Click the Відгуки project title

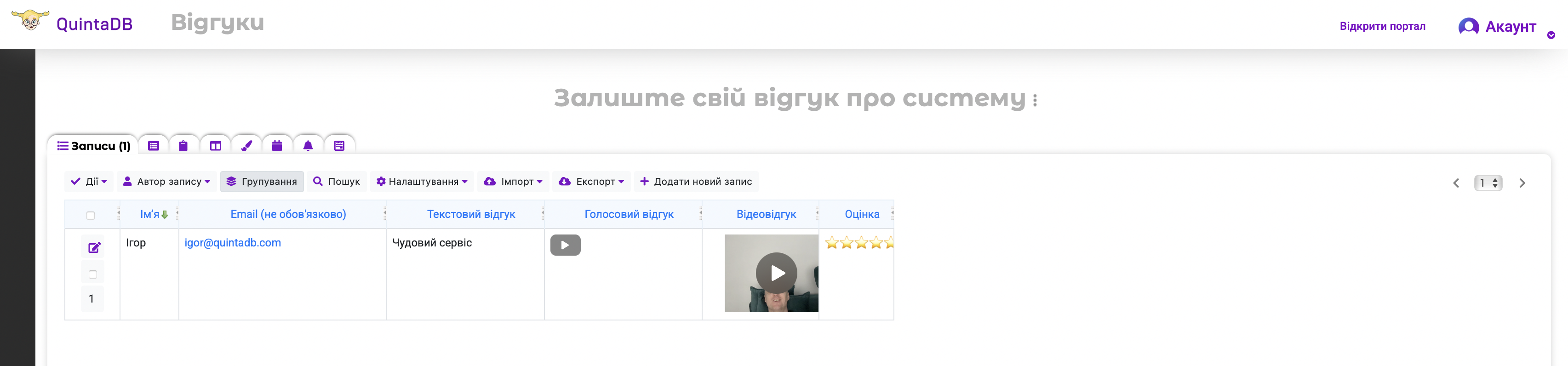pos(218,23)
